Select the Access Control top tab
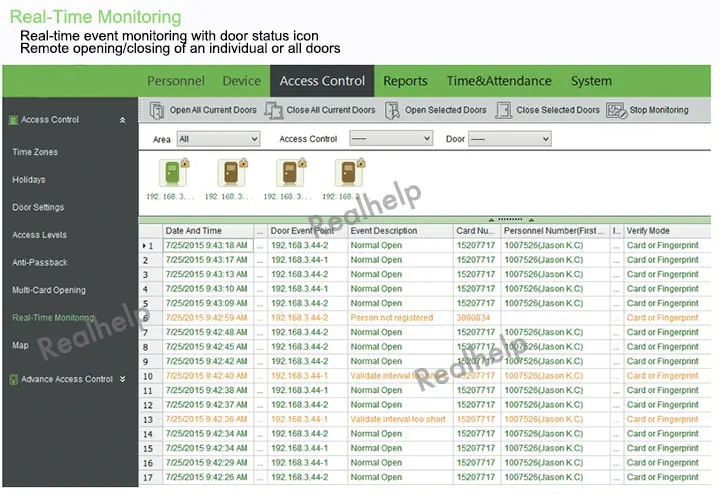The width and height of the screenshot is (720, 494). pyautogui.click(x=322, y=81)
